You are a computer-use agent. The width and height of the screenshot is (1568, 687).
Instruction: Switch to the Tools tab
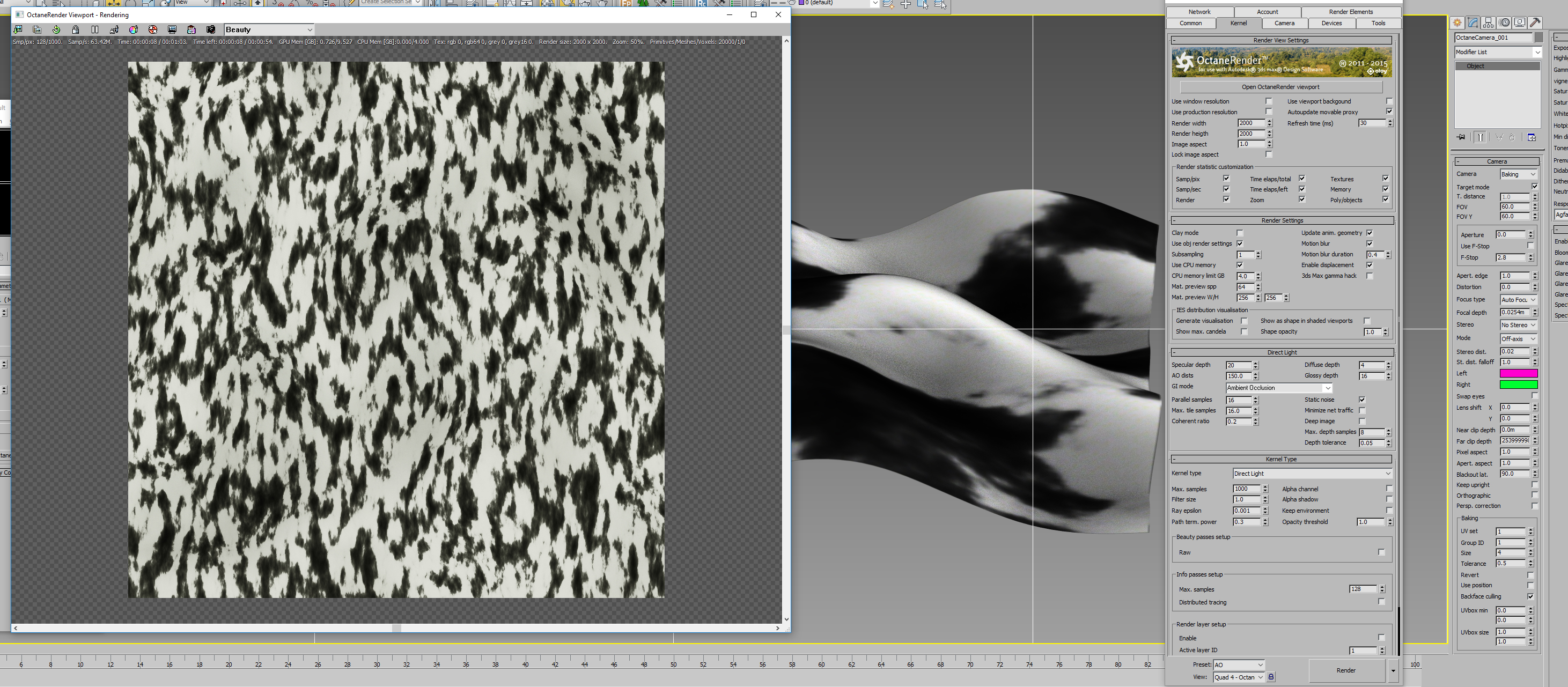(1378, 23)
